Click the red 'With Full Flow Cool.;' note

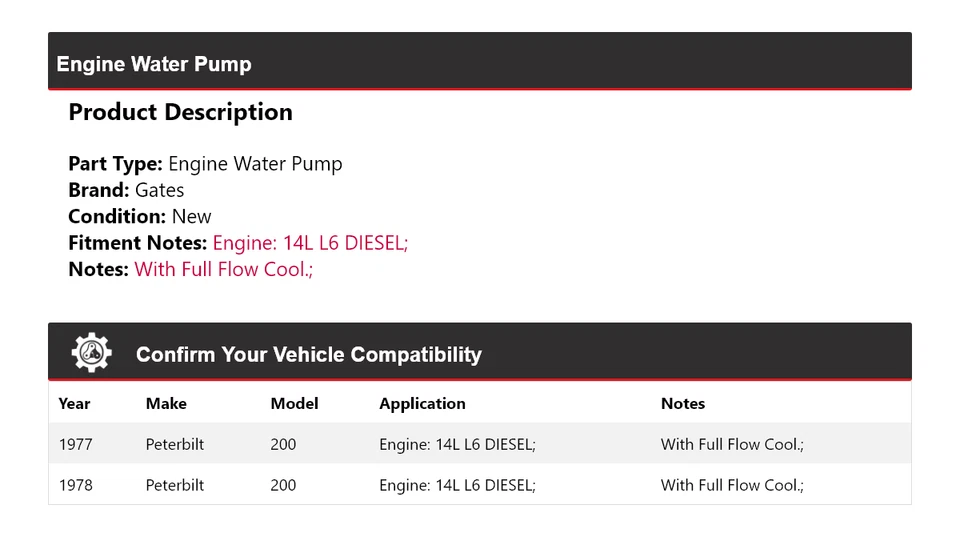[x=224, y=269]
